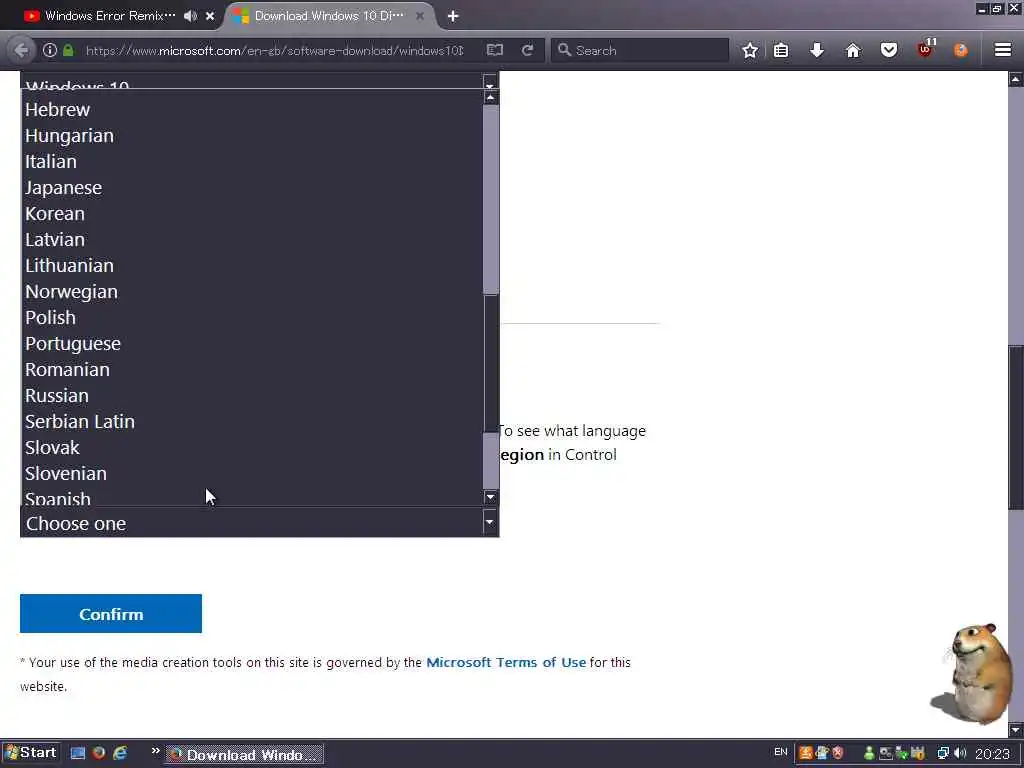The height and width of the screenshot is (768, 1024).
Task: Open the Downloads arrow in the toolbar
Action: pyautogui.click(x=817, y=50)
